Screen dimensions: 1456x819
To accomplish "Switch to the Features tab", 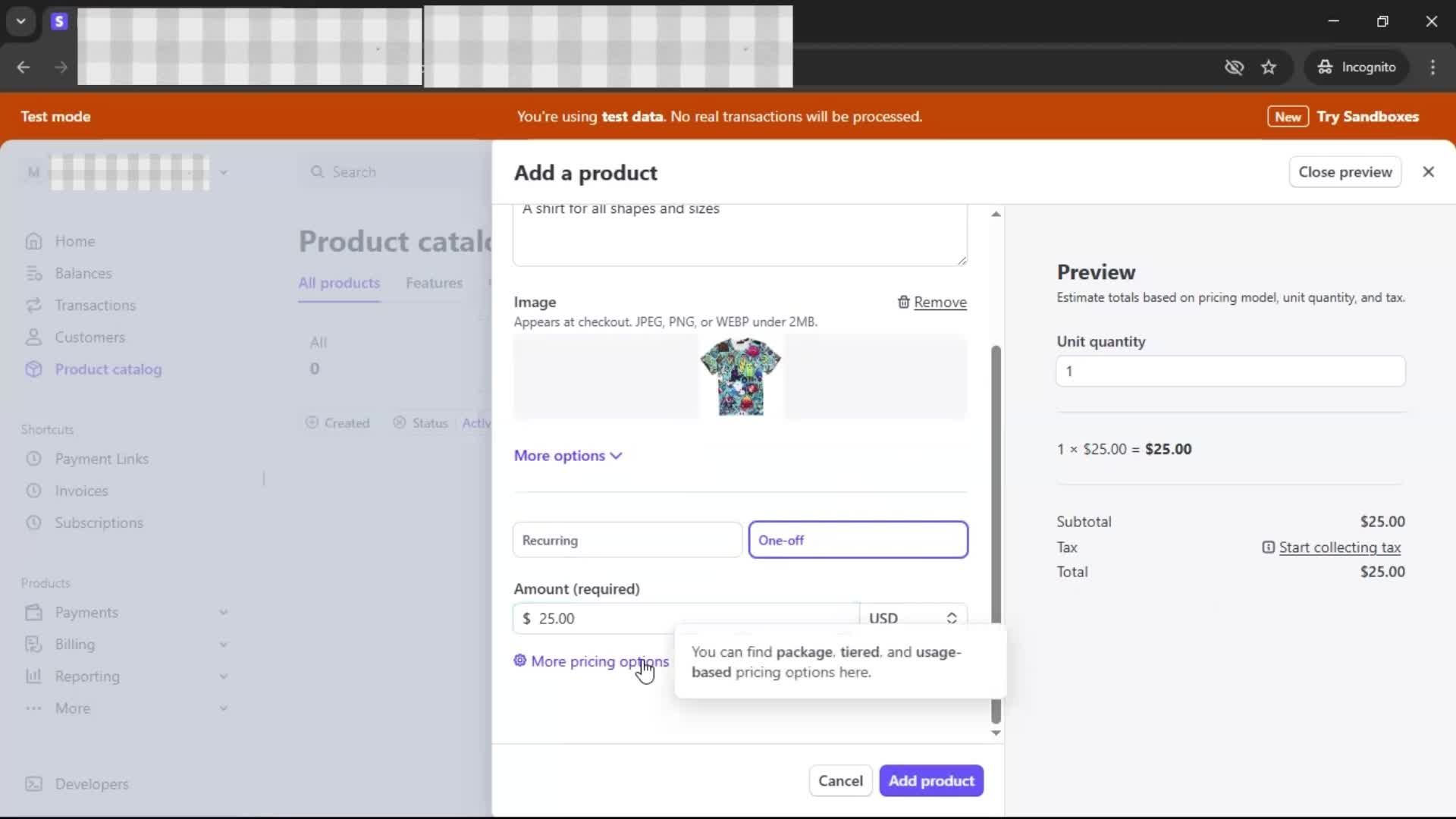I will pyautogui.click(x=434, y=283).
